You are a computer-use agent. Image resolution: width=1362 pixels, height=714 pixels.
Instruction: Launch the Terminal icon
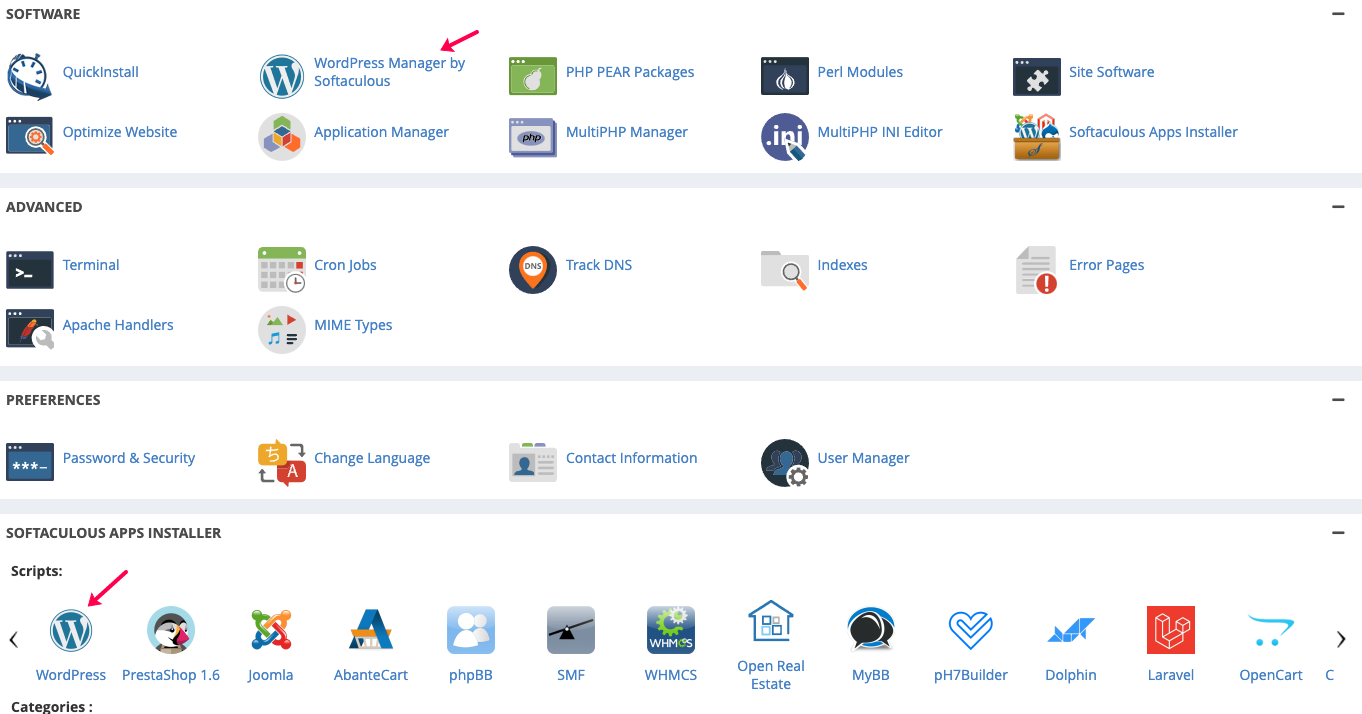30,269
